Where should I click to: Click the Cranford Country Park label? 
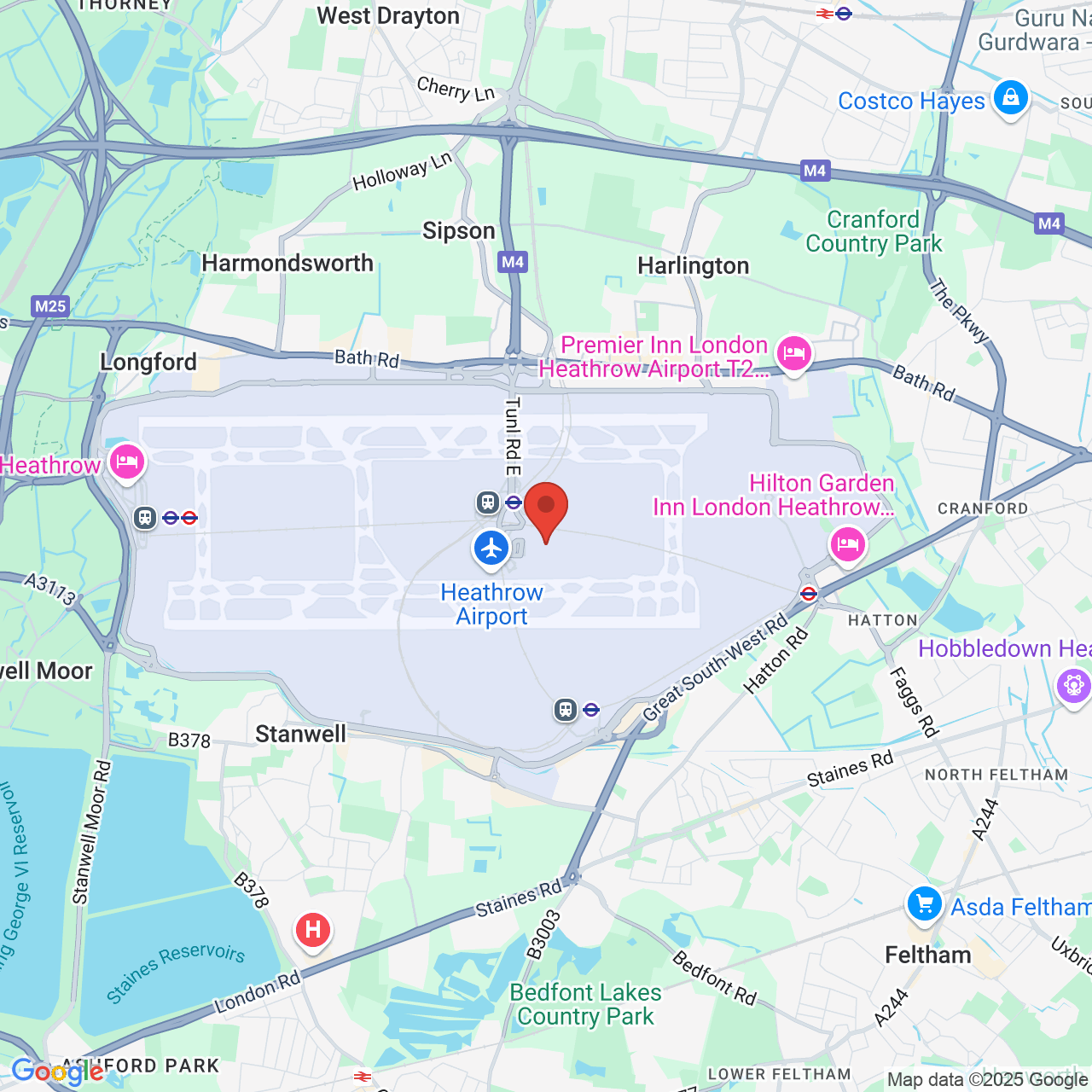[874, 231]
